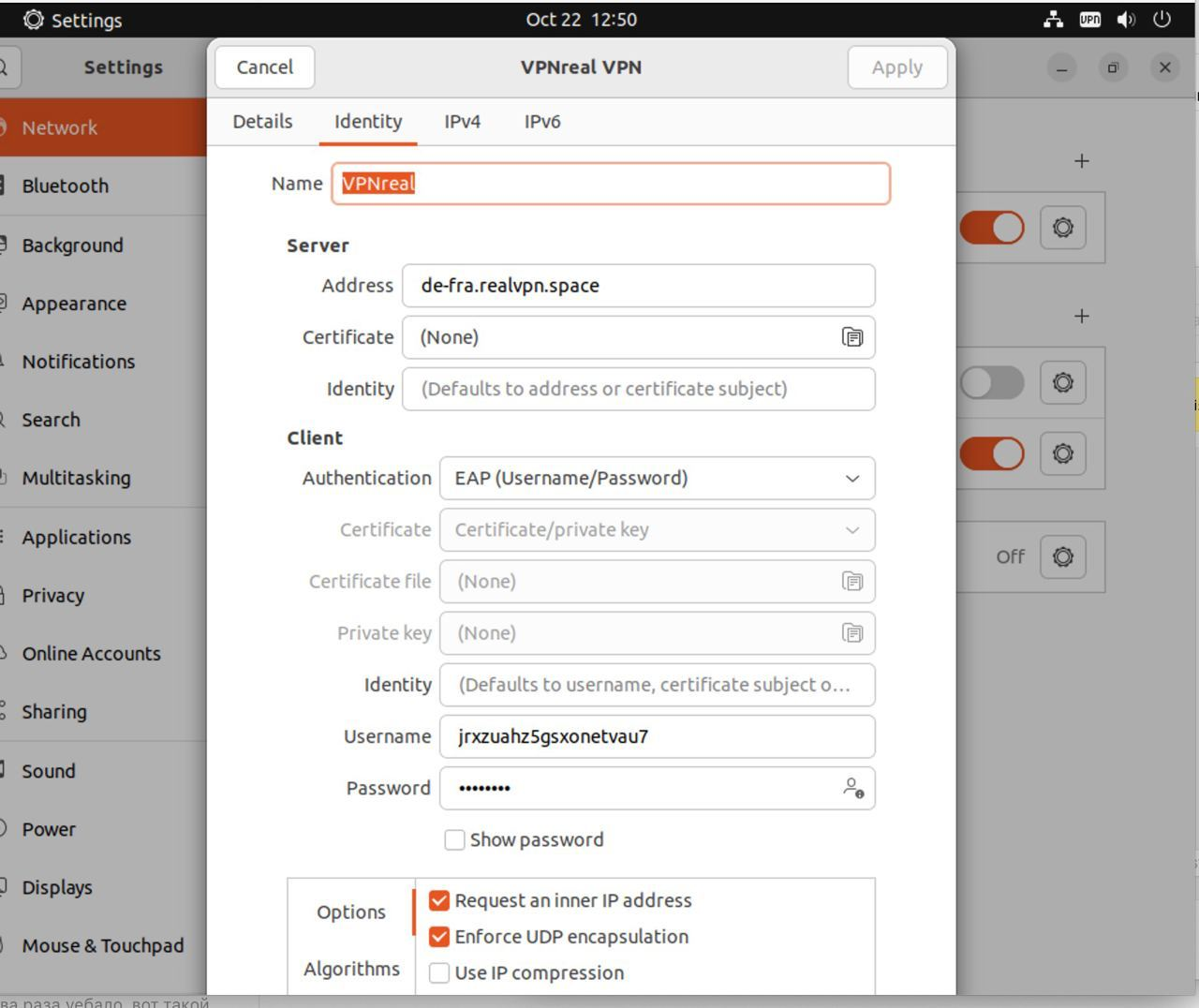Select the Algorithms section tab
The width and height of the screenshot is (1199, 1008).
(351, 969)
